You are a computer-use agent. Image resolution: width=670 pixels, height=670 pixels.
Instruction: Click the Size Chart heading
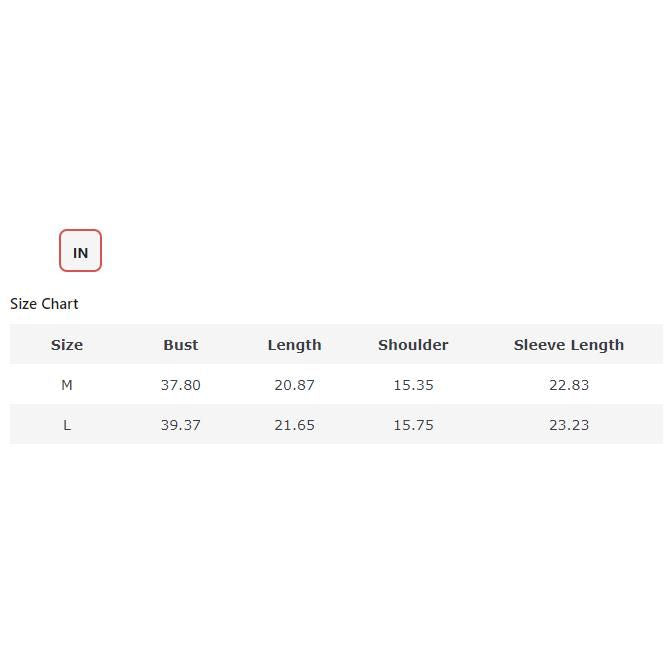point(44,304)
